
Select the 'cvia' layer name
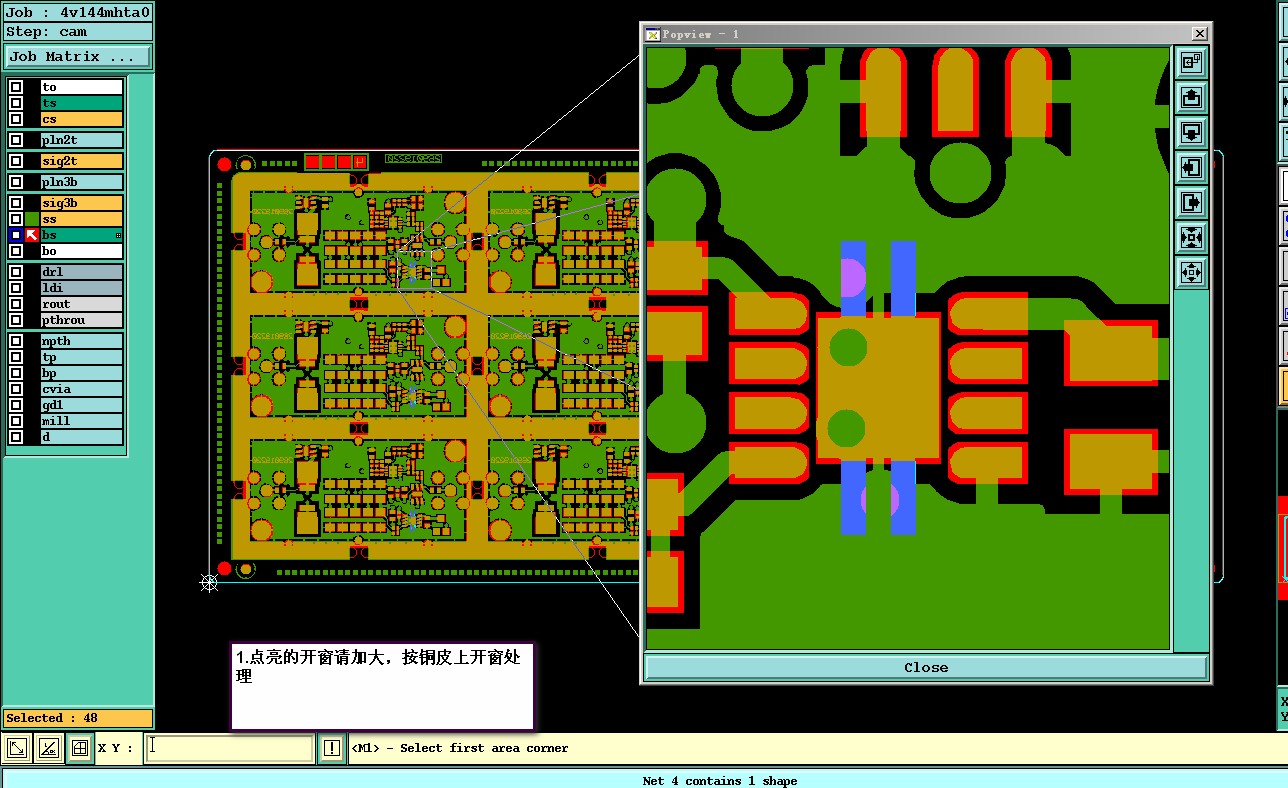(x=81, y=389)
